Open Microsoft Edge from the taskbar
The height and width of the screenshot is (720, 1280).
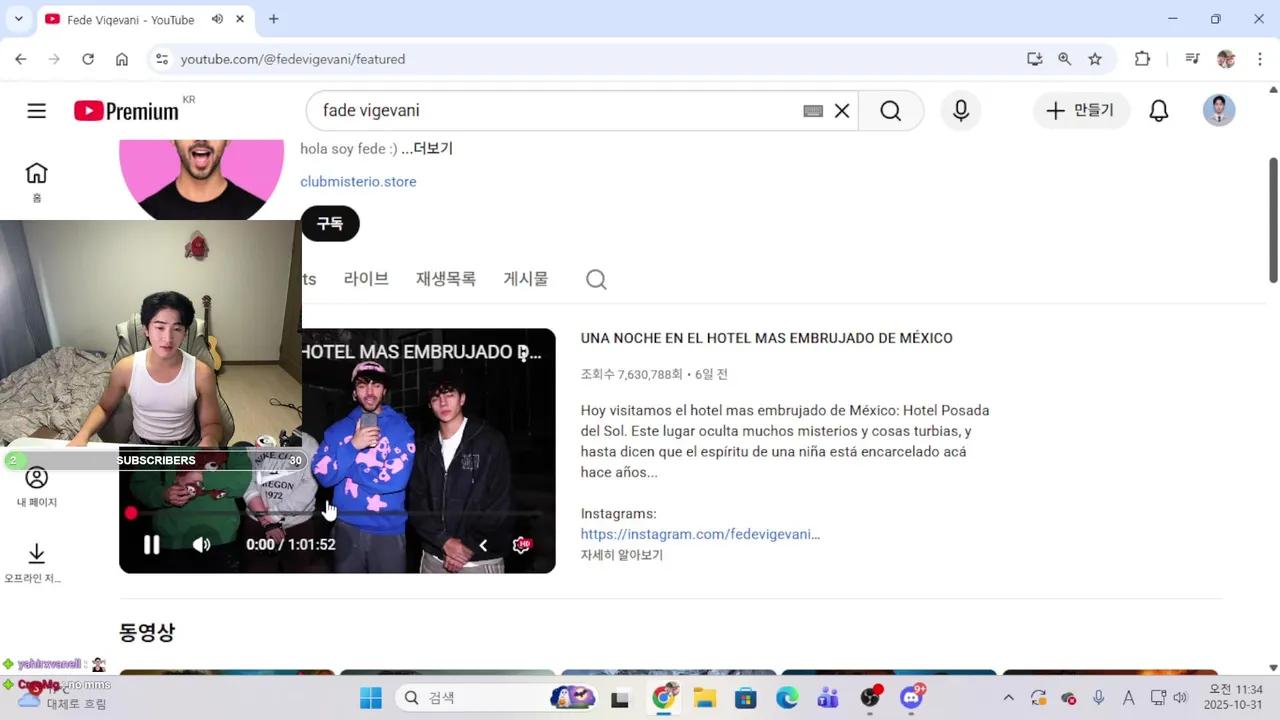pyautogui.click(x=787, y=698)
